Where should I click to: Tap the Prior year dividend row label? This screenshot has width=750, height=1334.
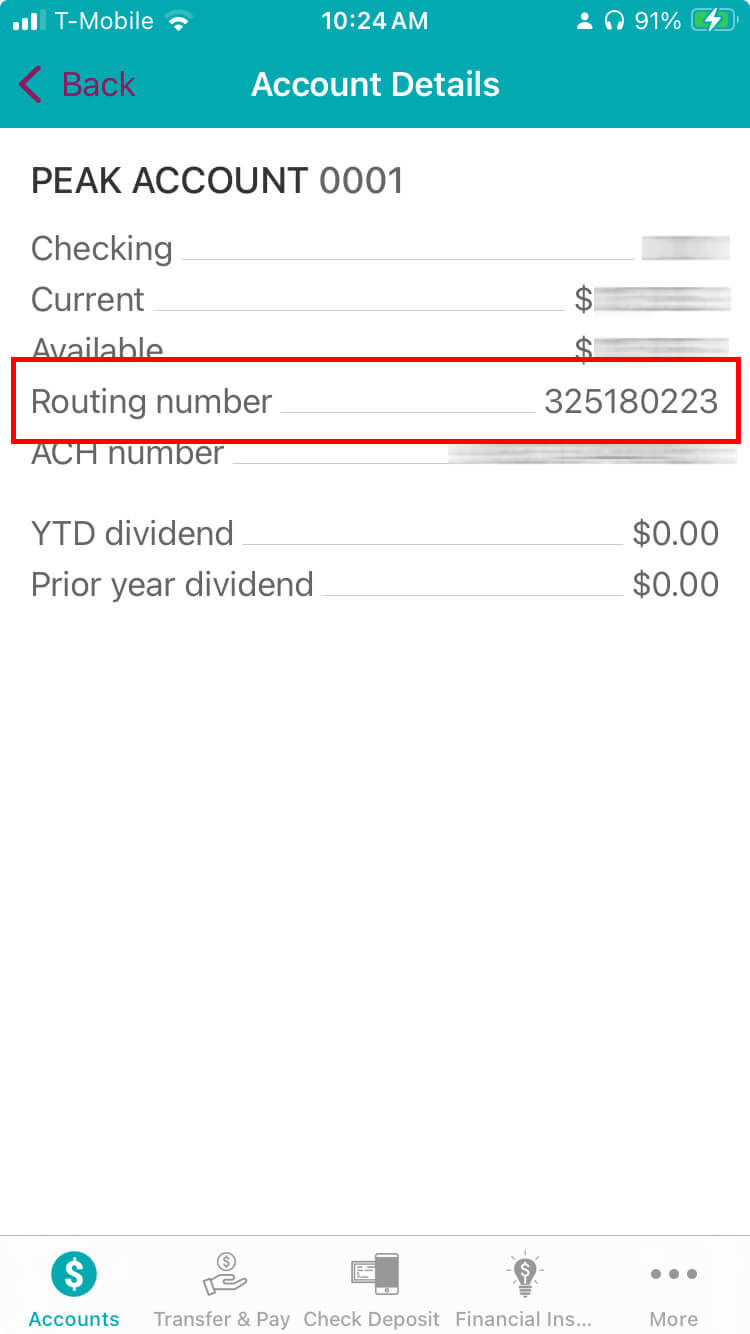point(172,585)
